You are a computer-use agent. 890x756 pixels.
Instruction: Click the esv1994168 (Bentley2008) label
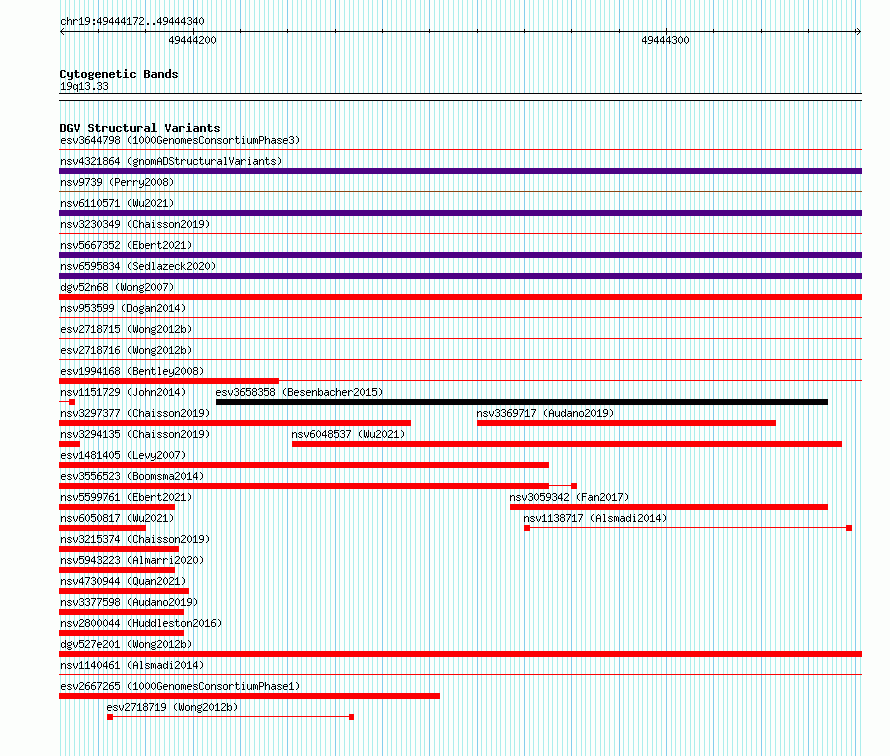click(x=132, y=371)
